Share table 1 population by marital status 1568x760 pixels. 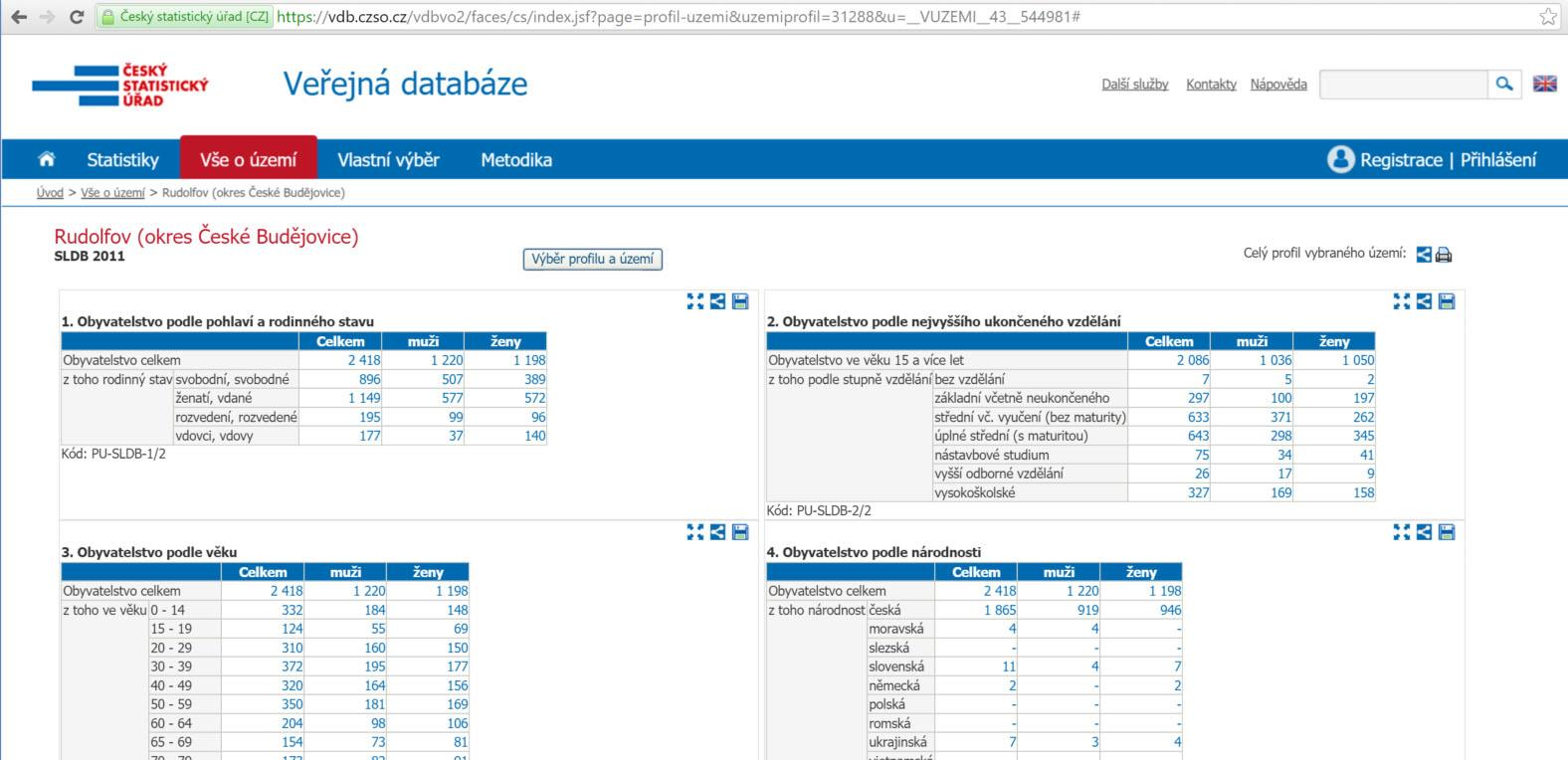coord(717,301)
